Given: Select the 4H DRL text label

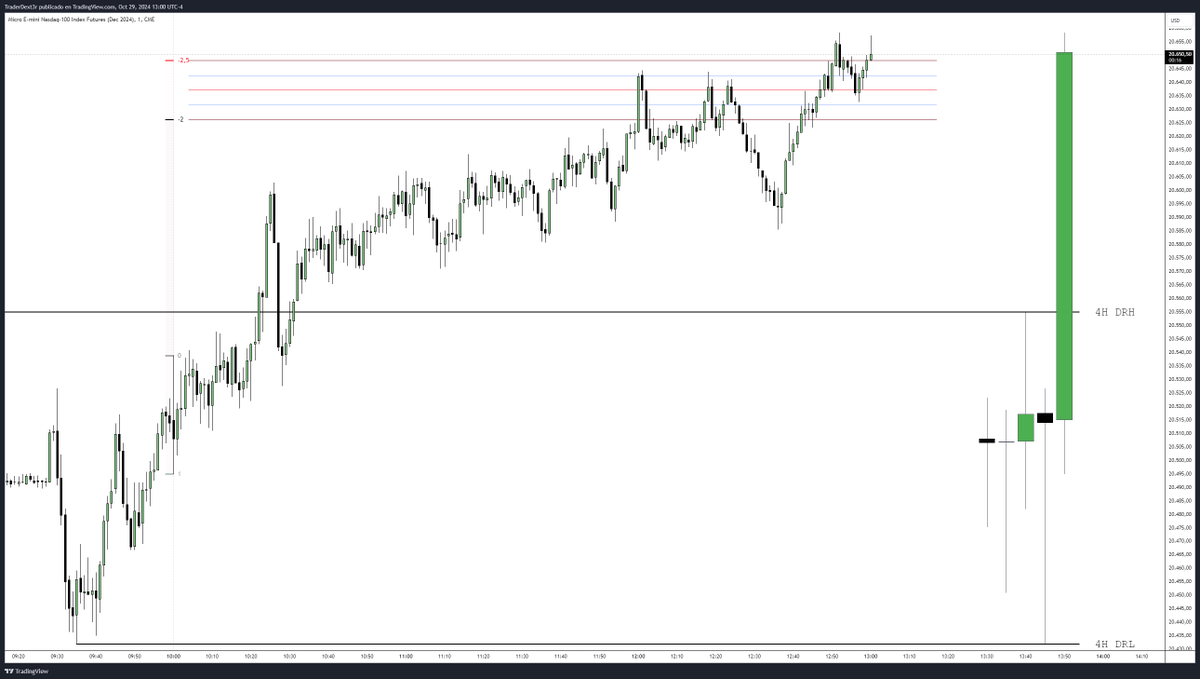Looking at the screenshot, I should (x=1115, y=644).
